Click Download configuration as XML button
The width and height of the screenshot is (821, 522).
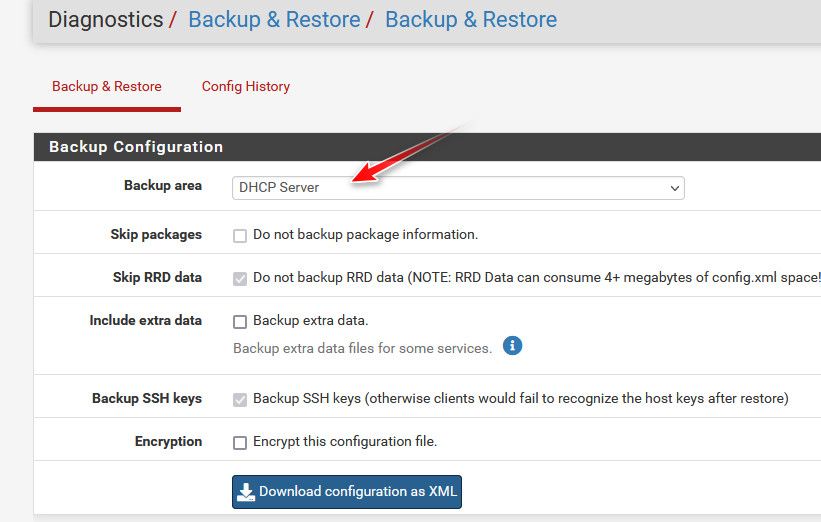pyautogui.click(x=347, y=492)
